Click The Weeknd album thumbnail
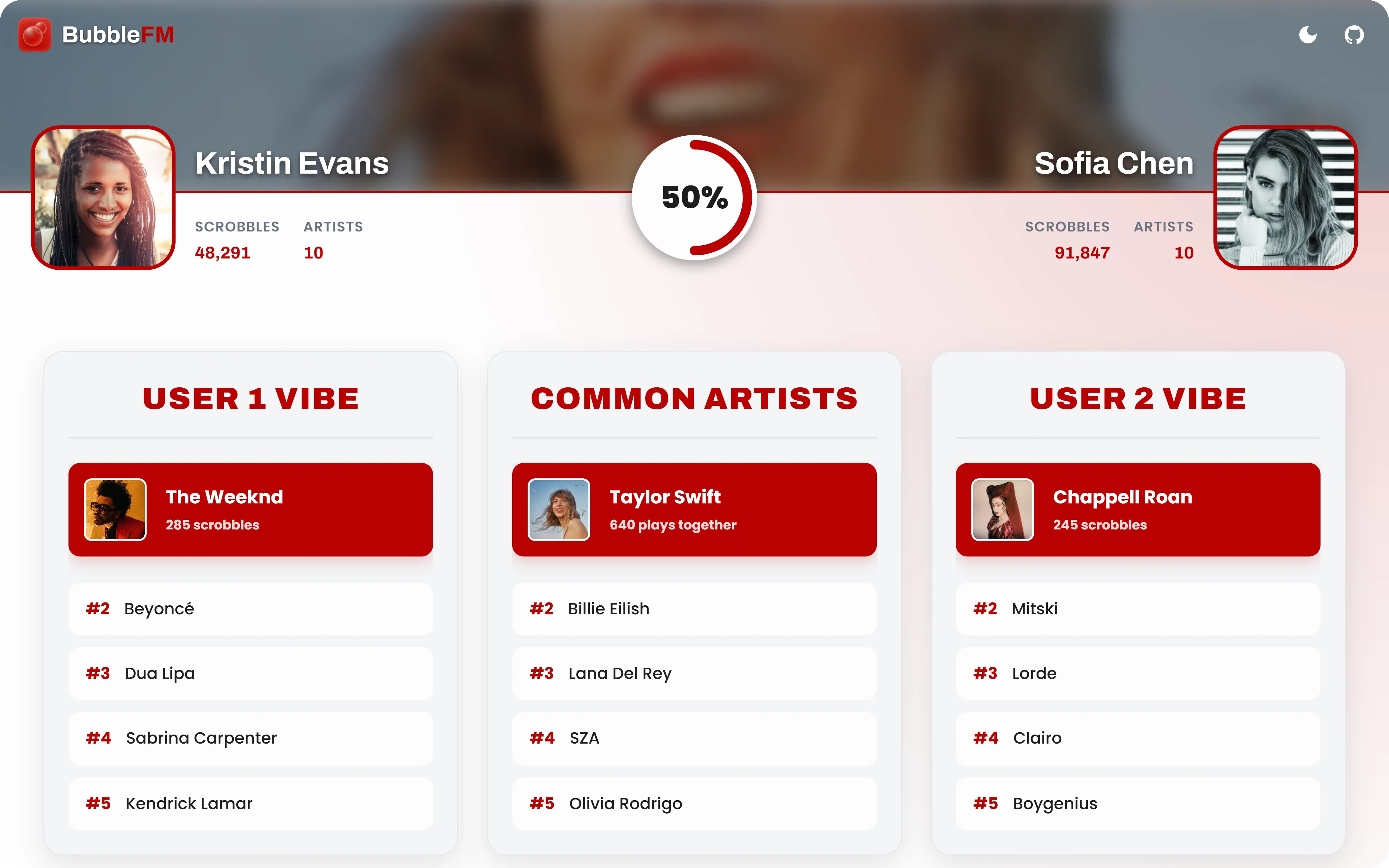Screen dimensions: 1389x868 point(115,510)
